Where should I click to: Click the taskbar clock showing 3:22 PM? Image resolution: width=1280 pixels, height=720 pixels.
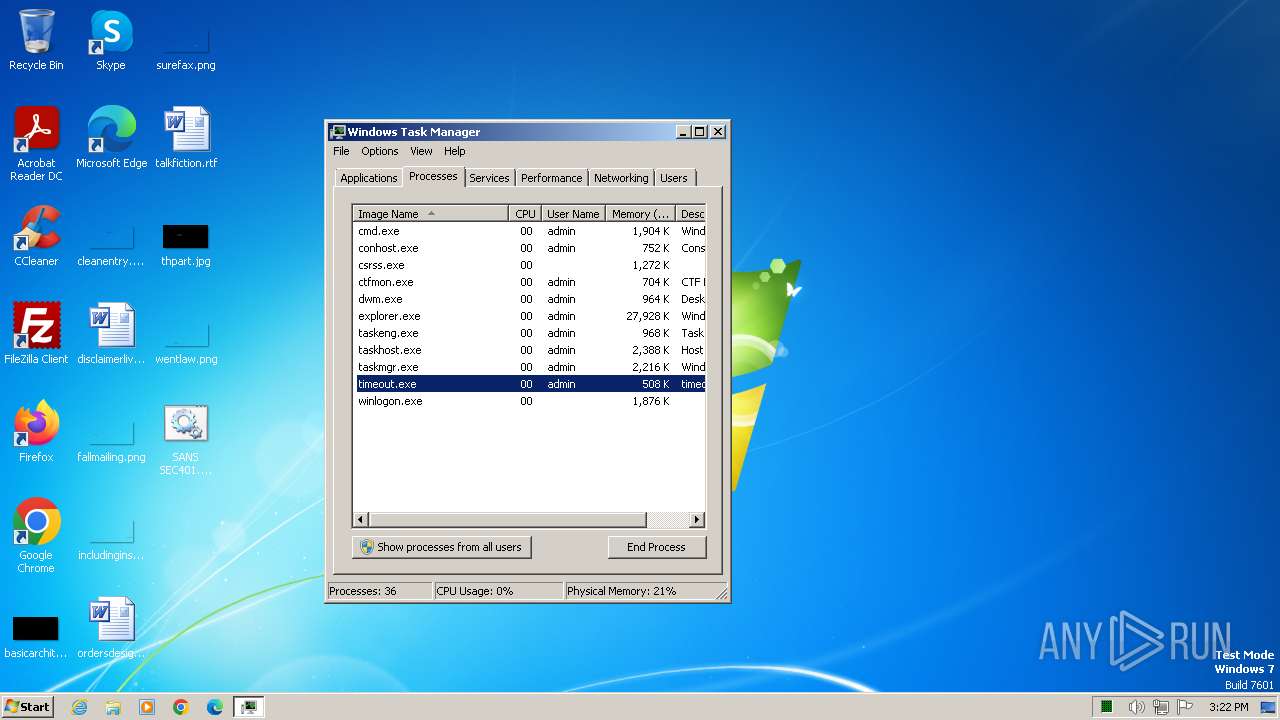click(1228, 707)
